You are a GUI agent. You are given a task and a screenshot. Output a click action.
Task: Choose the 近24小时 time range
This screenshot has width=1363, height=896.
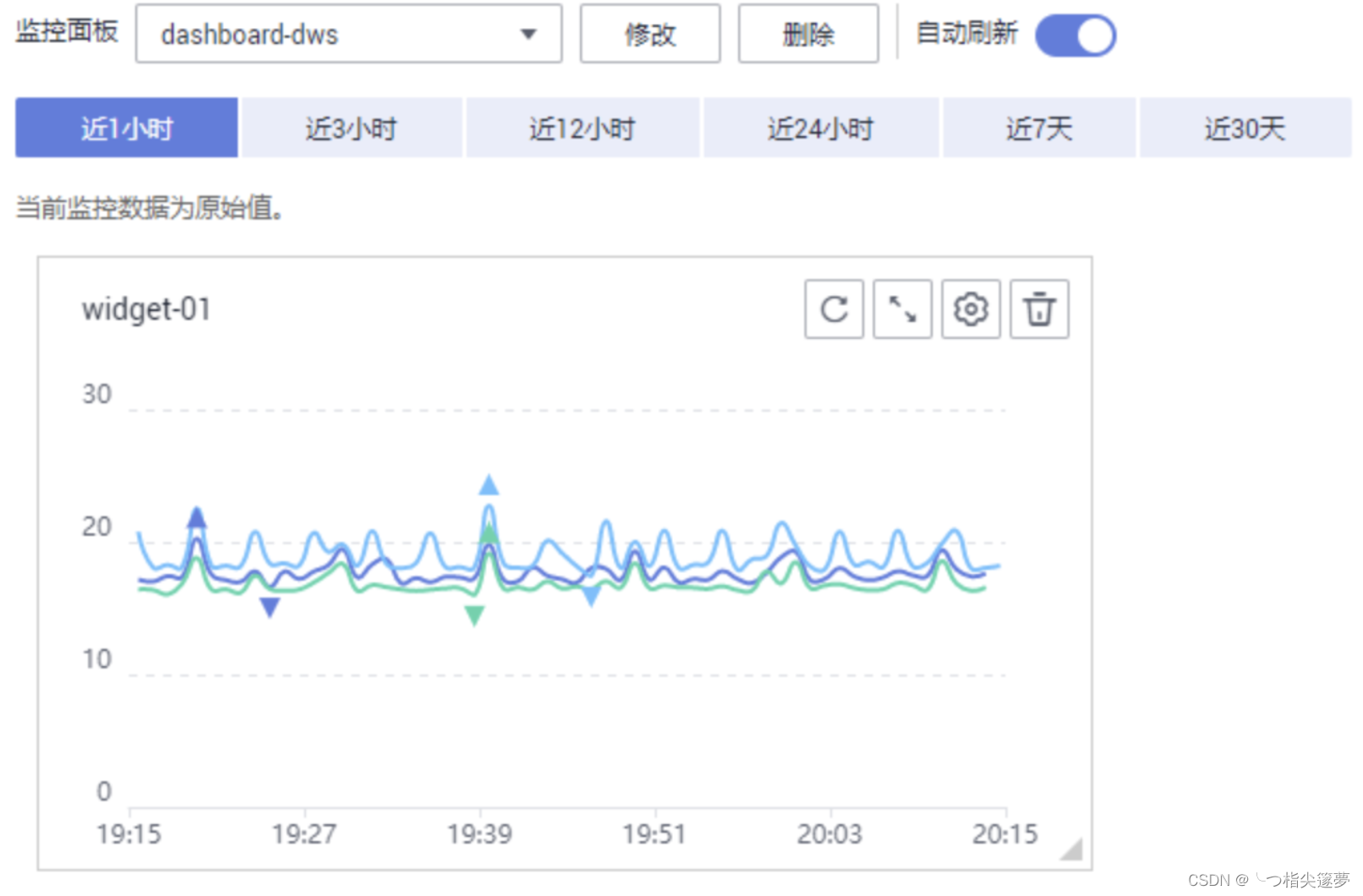(x=821, y=128)
